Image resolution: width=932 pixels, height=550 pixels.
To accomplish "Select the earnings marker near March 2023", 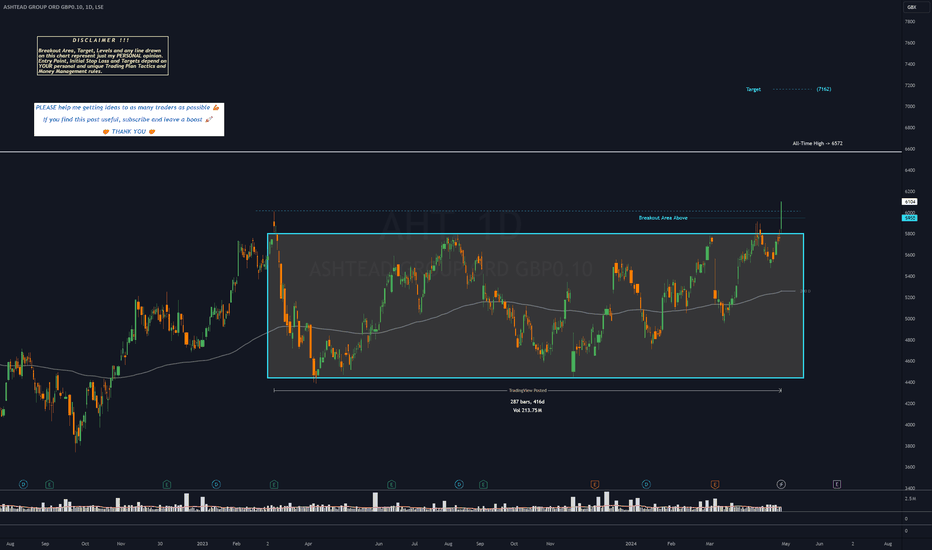I will [274, 485].
